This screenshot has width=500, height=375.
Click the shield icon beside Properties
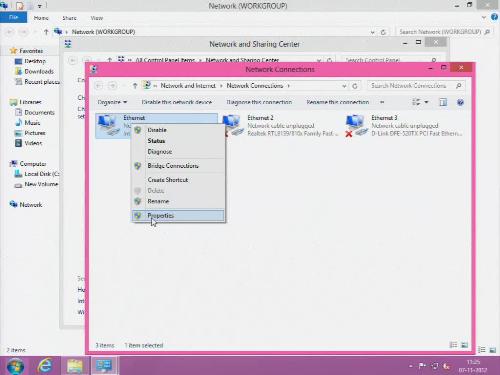coord(138,216)
